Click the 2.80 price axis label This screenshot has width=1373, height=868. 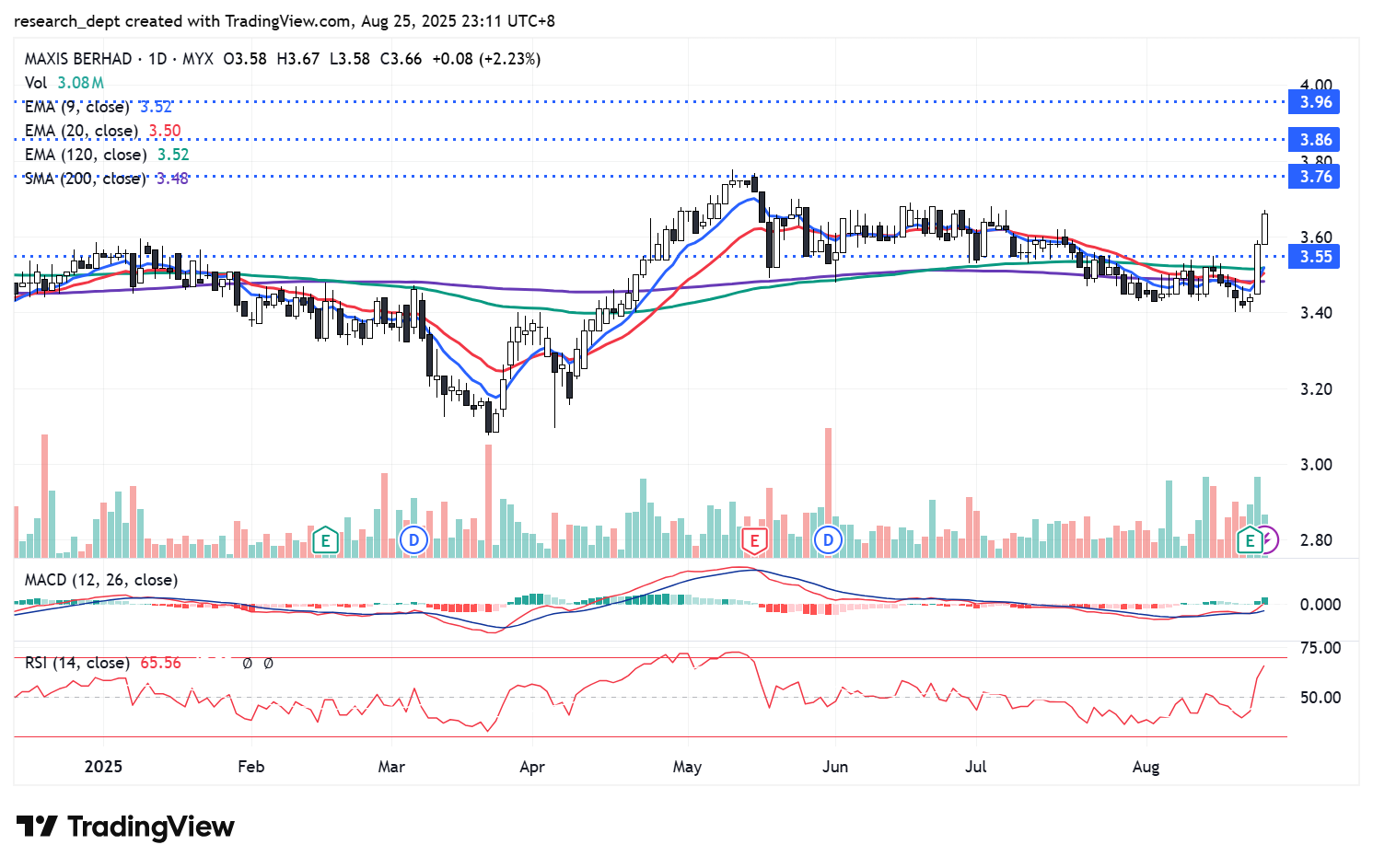click(x=1316, y=539)
